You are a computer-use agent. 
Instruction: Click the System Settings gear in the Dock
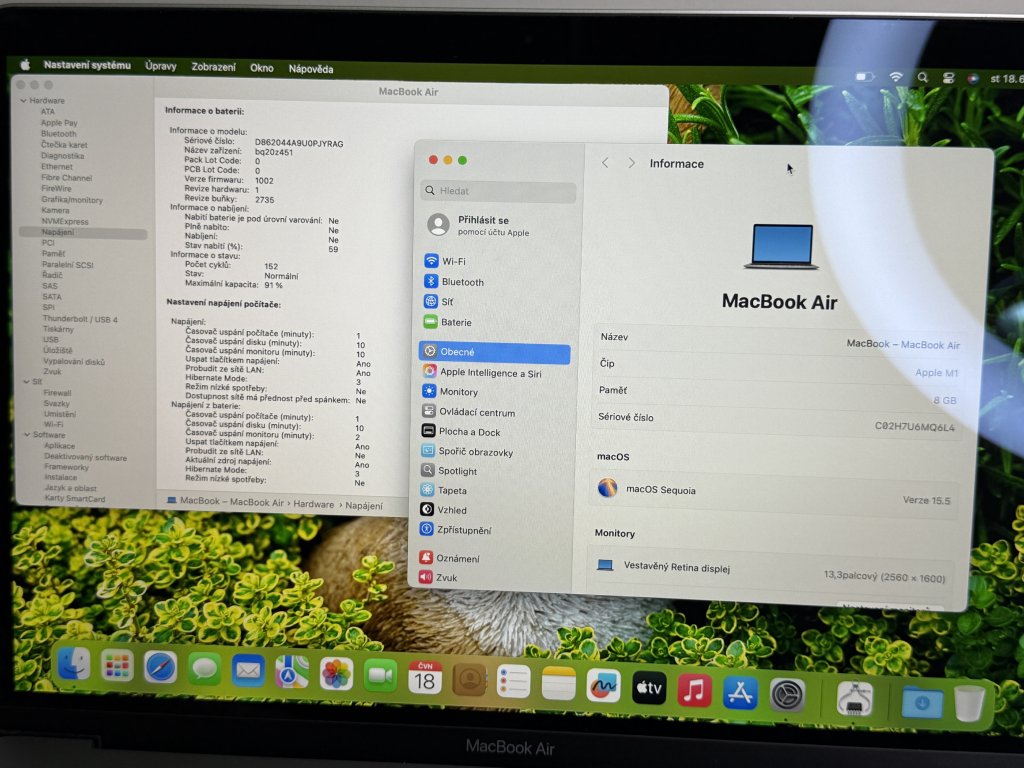(787, 695)
